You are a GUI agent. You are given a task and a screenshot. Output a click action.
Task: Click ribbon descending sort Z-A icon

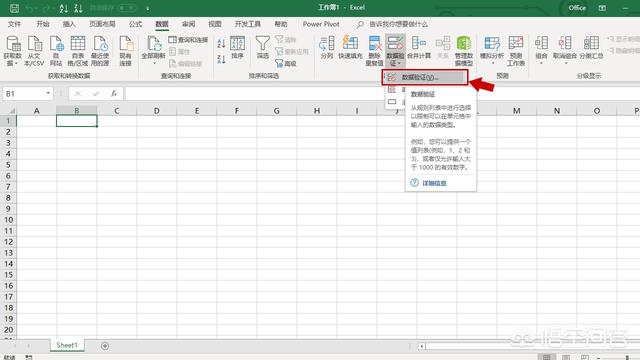coord(221,59)
